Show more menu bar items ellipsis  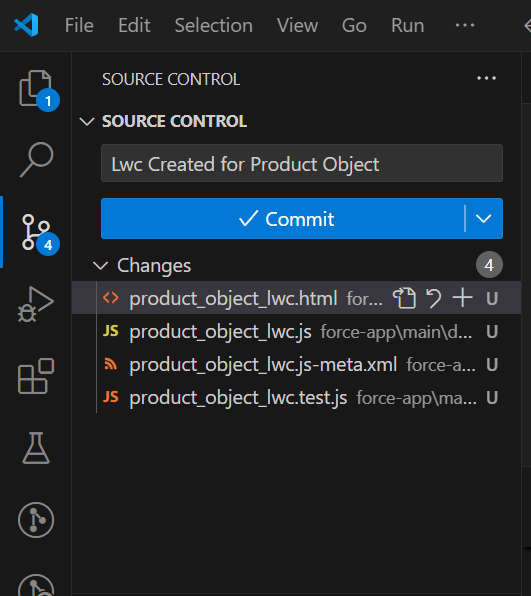coord(465,25)
